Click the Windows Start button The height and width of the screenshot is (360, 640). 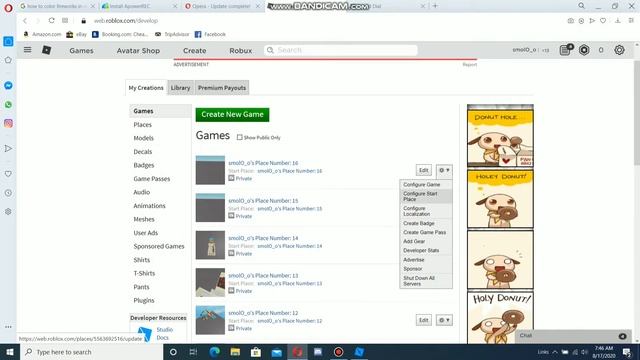point(10,352)
